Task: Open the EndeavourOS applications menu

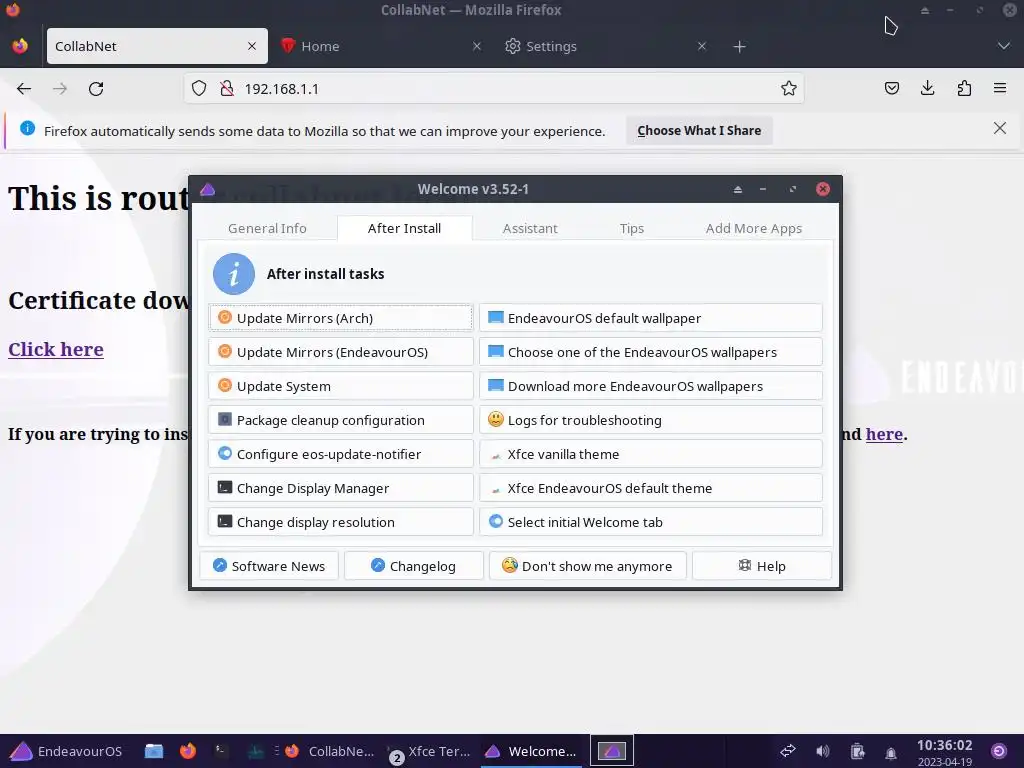Action: click(x=67, y=751)
